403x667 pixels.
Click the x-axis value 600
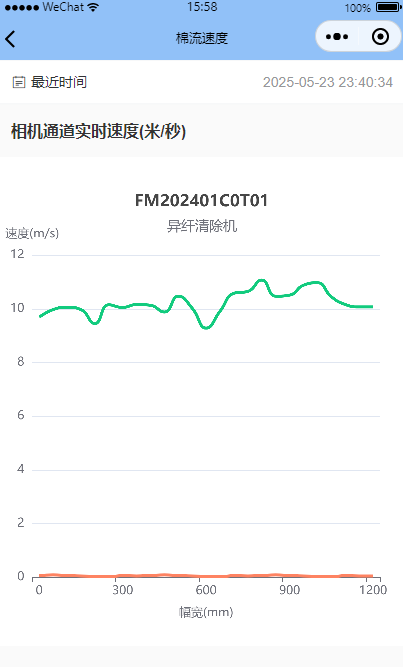click(x=206, y=590)
